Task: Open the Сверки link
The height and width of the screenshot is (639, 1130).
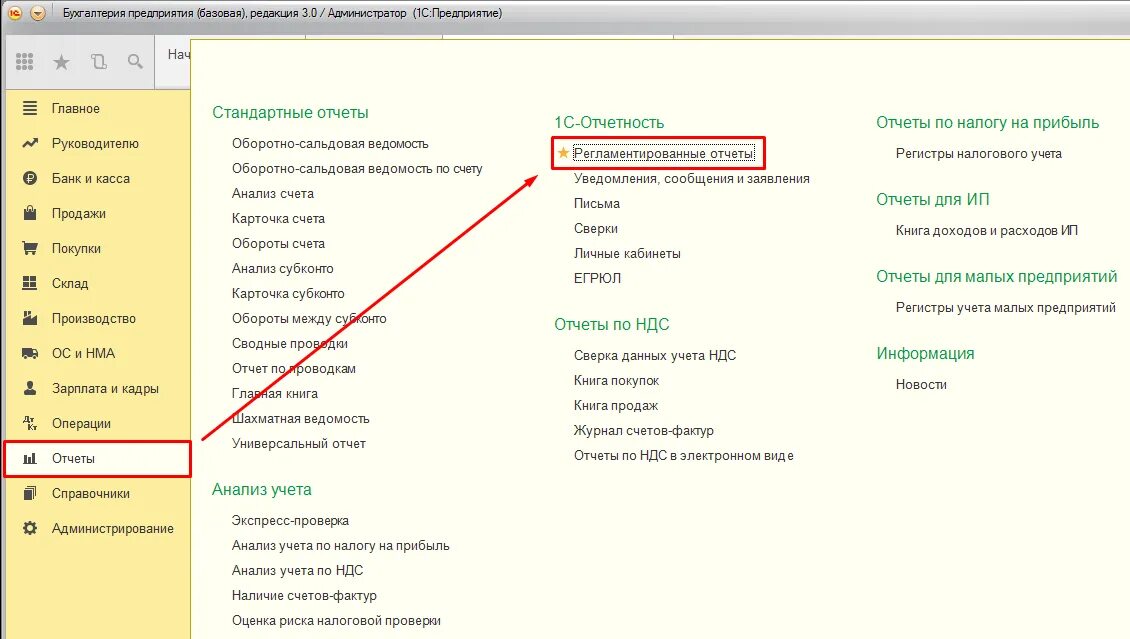Action: (596, 228)
